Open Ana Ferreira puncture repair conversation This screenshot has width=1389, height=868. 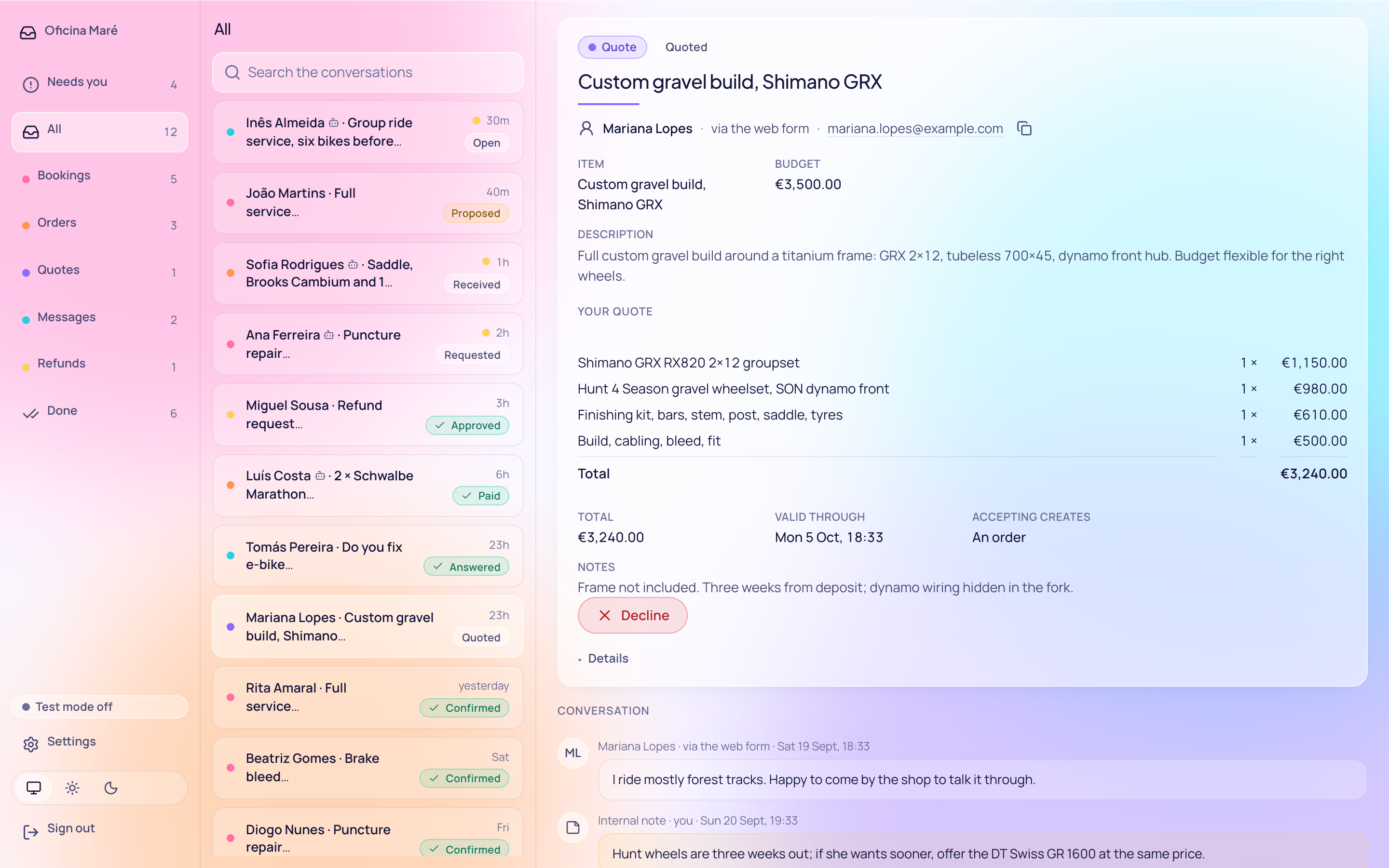[x=368, y=344]
